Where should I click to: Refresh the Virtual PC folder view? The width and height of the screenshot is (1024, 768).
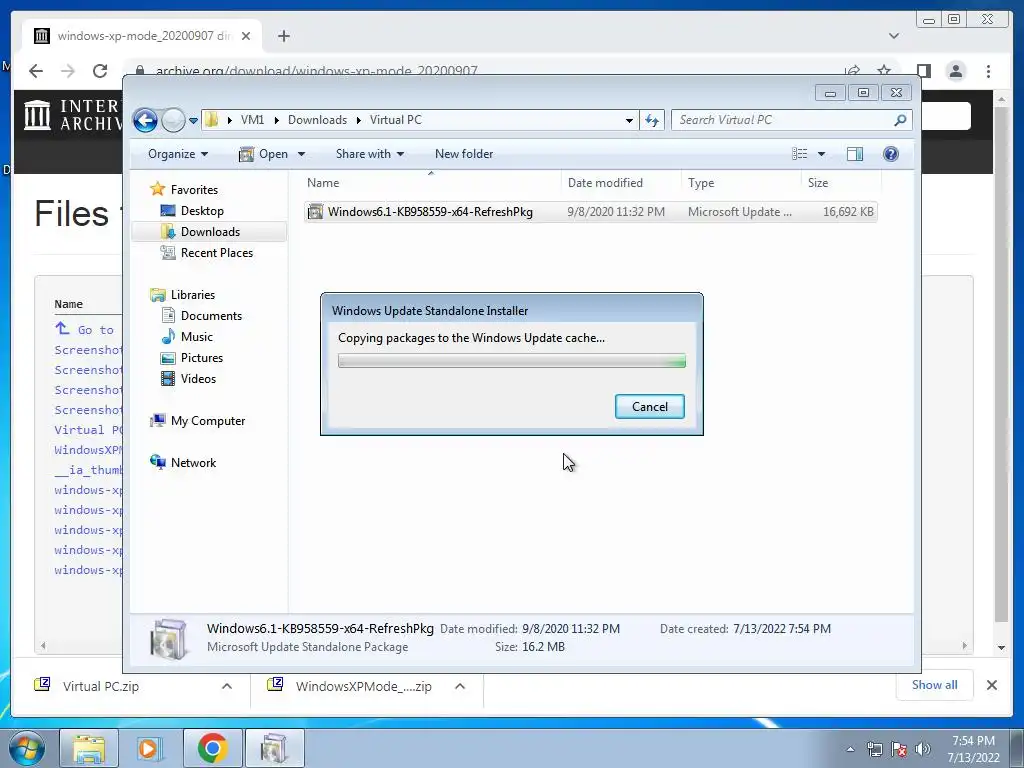click(652, 120)
